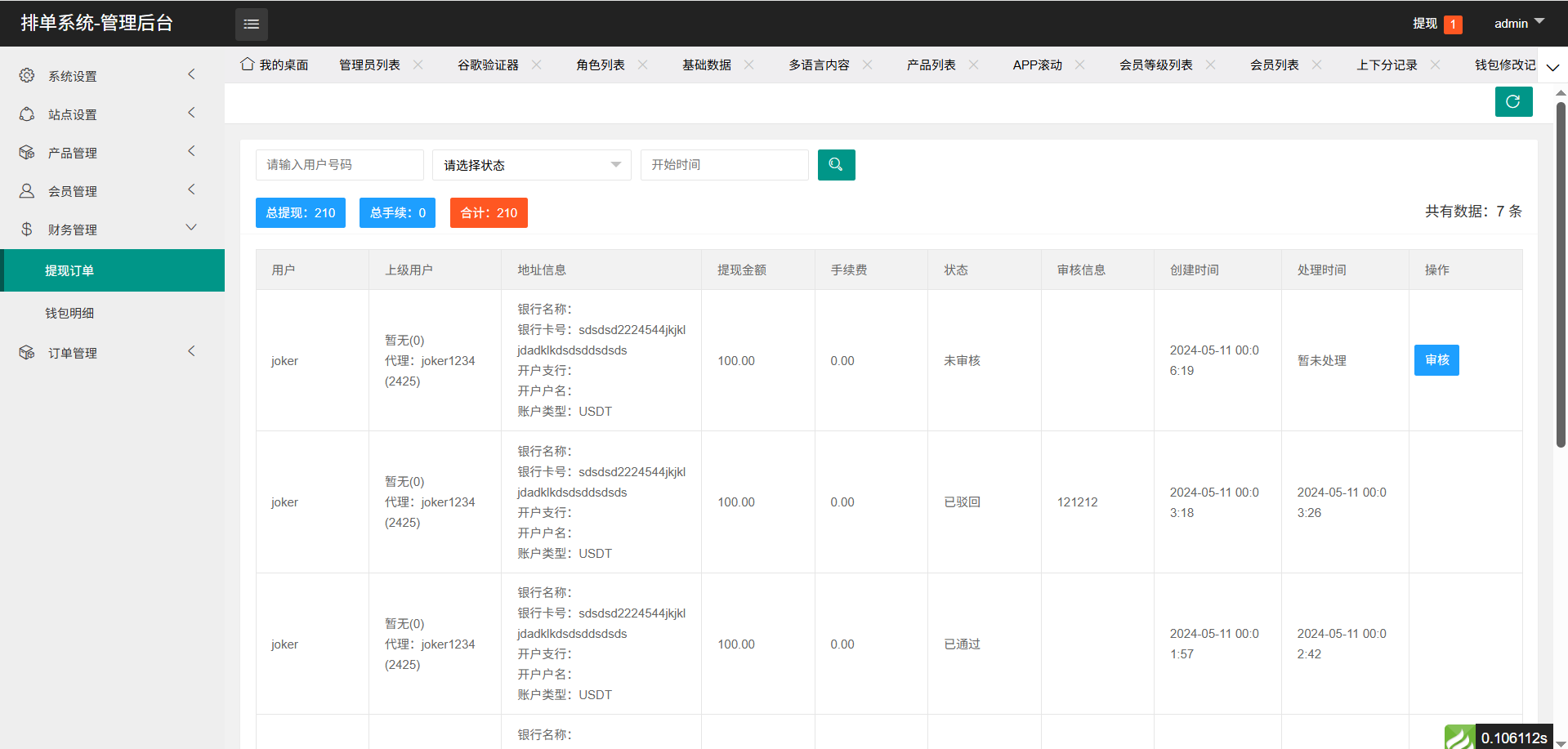Viewport: 1568px width, 749px height.
Task: Click the green refresh icon button
Action: [x=1512, y=102]
